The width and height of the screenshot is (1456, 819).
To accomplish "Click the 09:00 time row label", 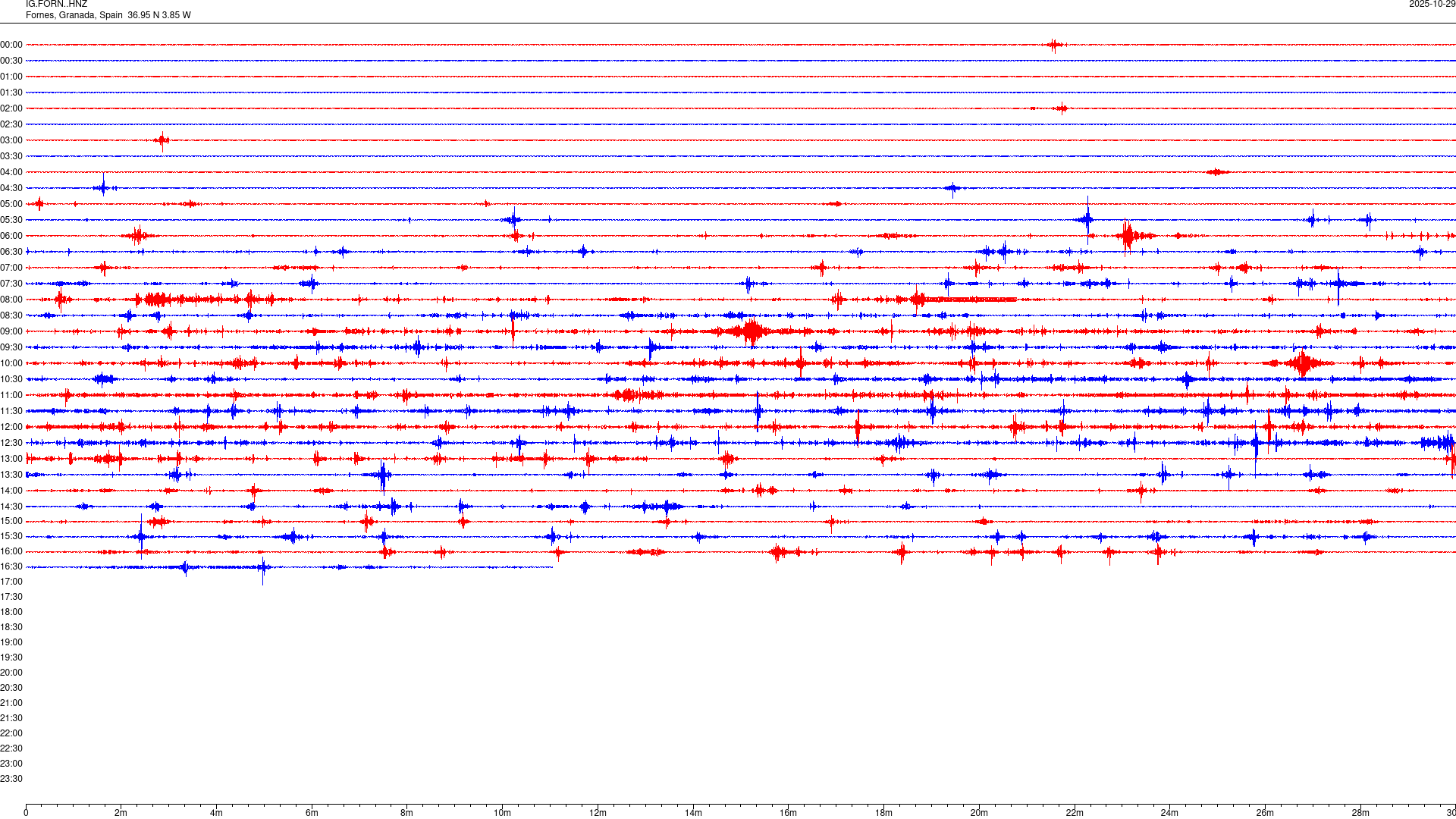I will [11, 331].
